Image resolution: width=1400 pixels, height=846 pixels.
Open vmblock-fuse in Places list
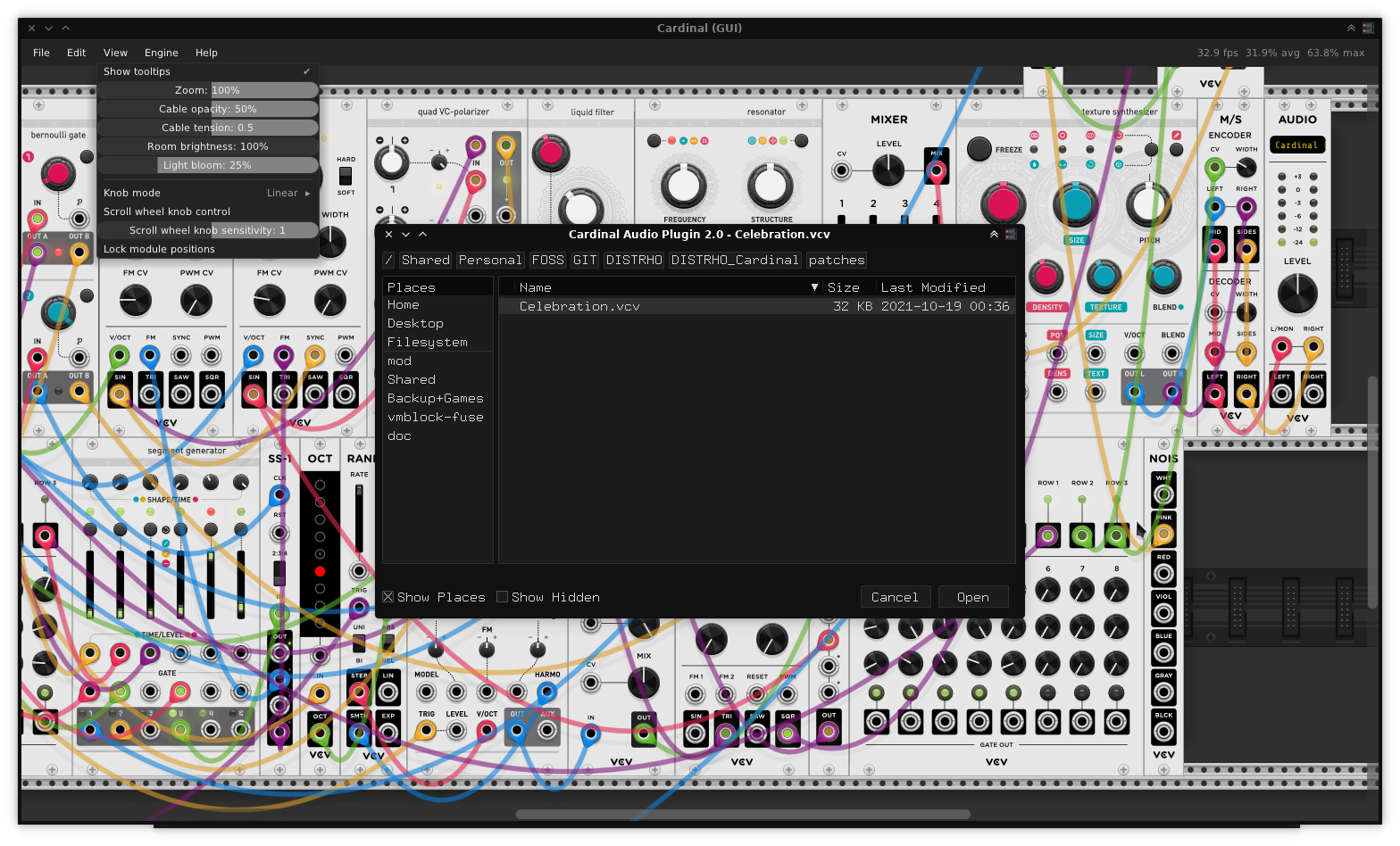[x=437, y=417]
